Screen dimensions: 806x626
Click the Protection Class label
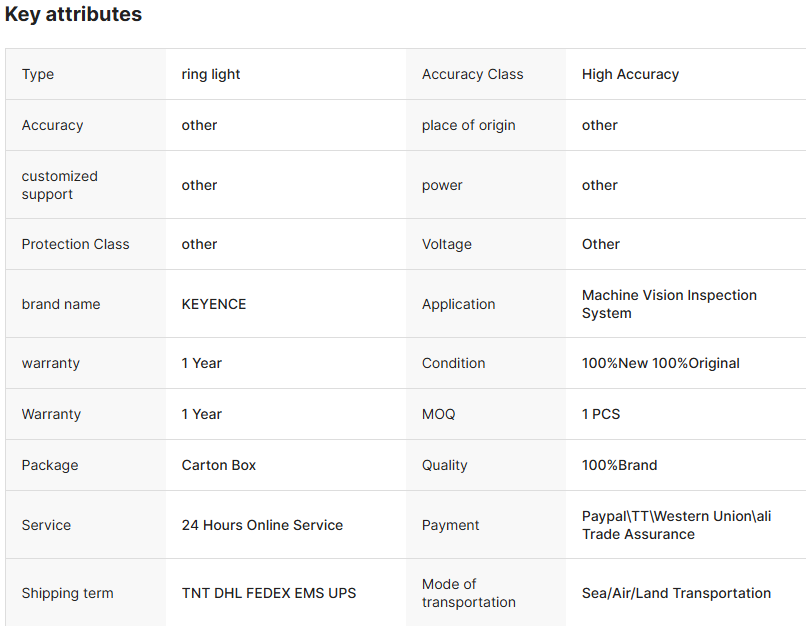click(x=76, y=244)
